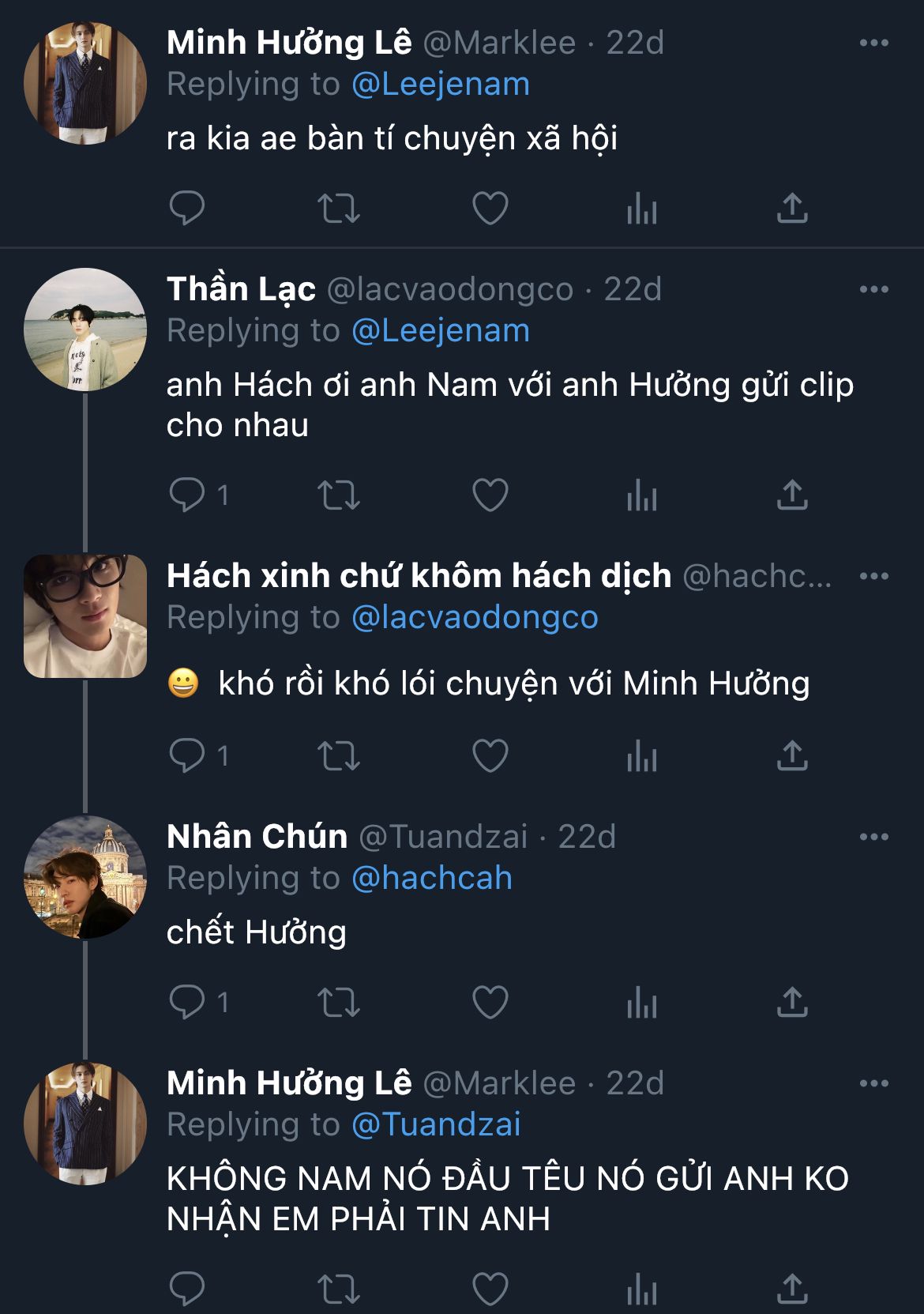Image resolution: width=924 pixels, height=1314 pixels.
Task: Follow the @hachcah reply mention link
Action: 431,879
